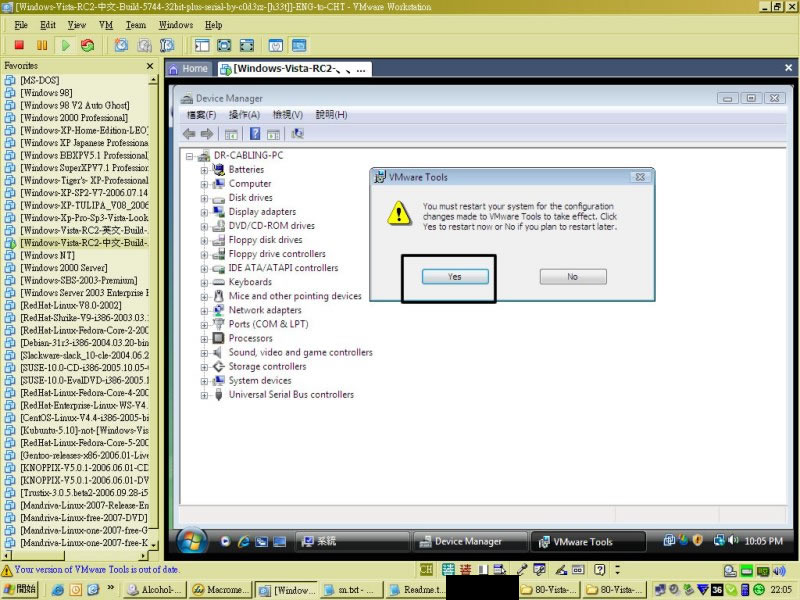Expand the Batteries node
The width and height of the screenshot is (800, 600).
tap(204, 170)
